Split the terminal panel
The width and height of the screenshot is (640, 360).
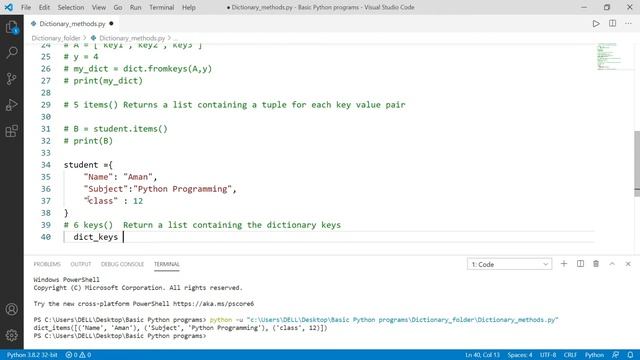tap(580, 264)
